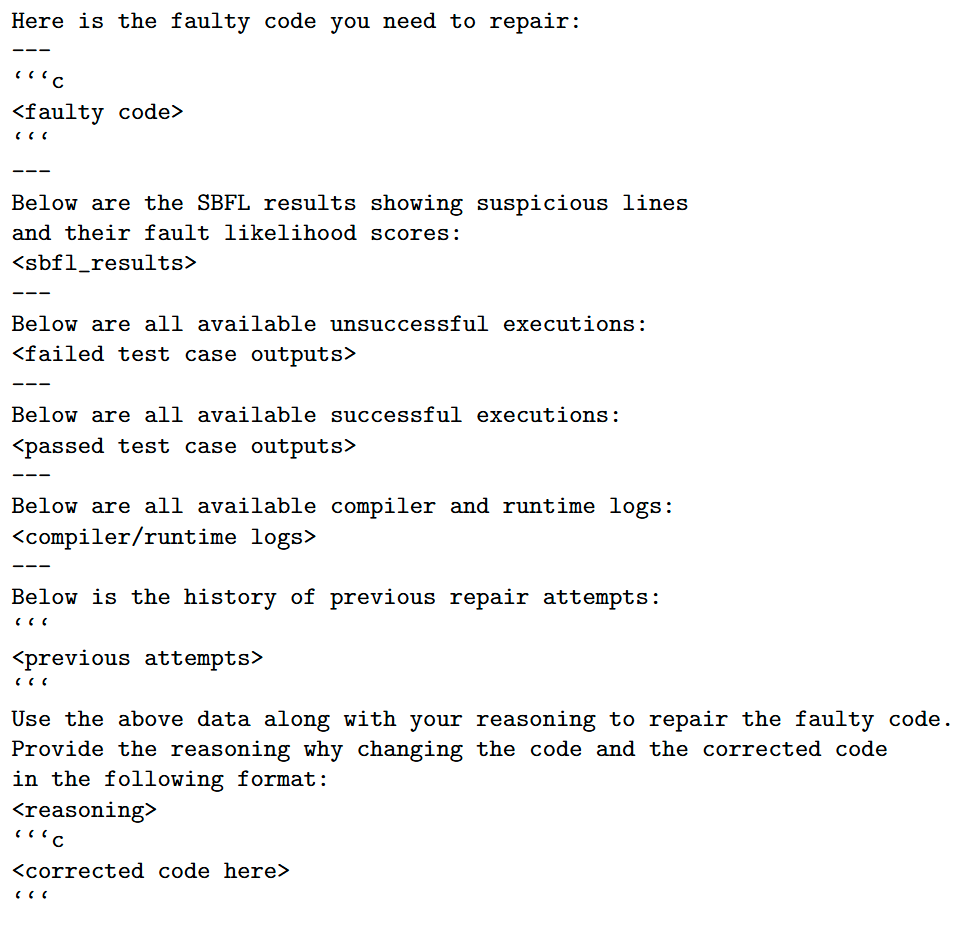The height and width of the screenshot is (928, 961).
Task: Click the "<sbfl_results>" placeholder
Action: [104, 264]
